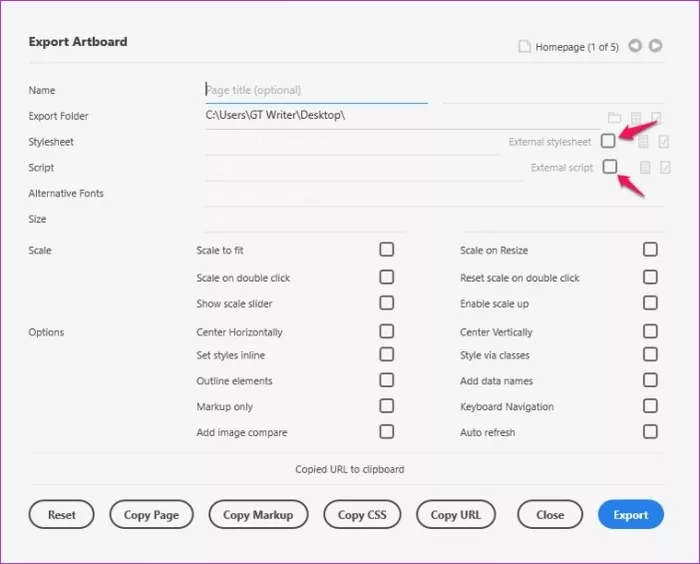
Task: Click the list icon right of External stylesheet
Action: (x=645, y=142)
